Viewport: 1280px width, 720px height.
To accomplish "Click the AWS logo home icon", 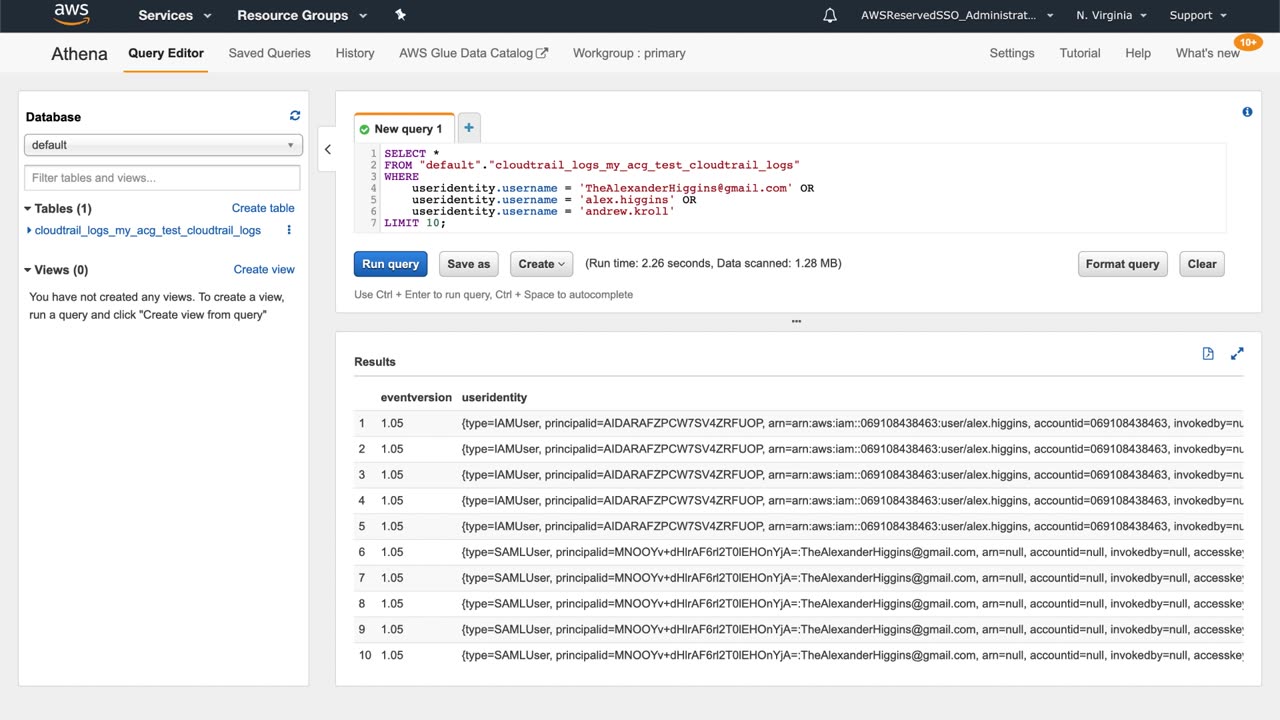I will tap(72, 15).
